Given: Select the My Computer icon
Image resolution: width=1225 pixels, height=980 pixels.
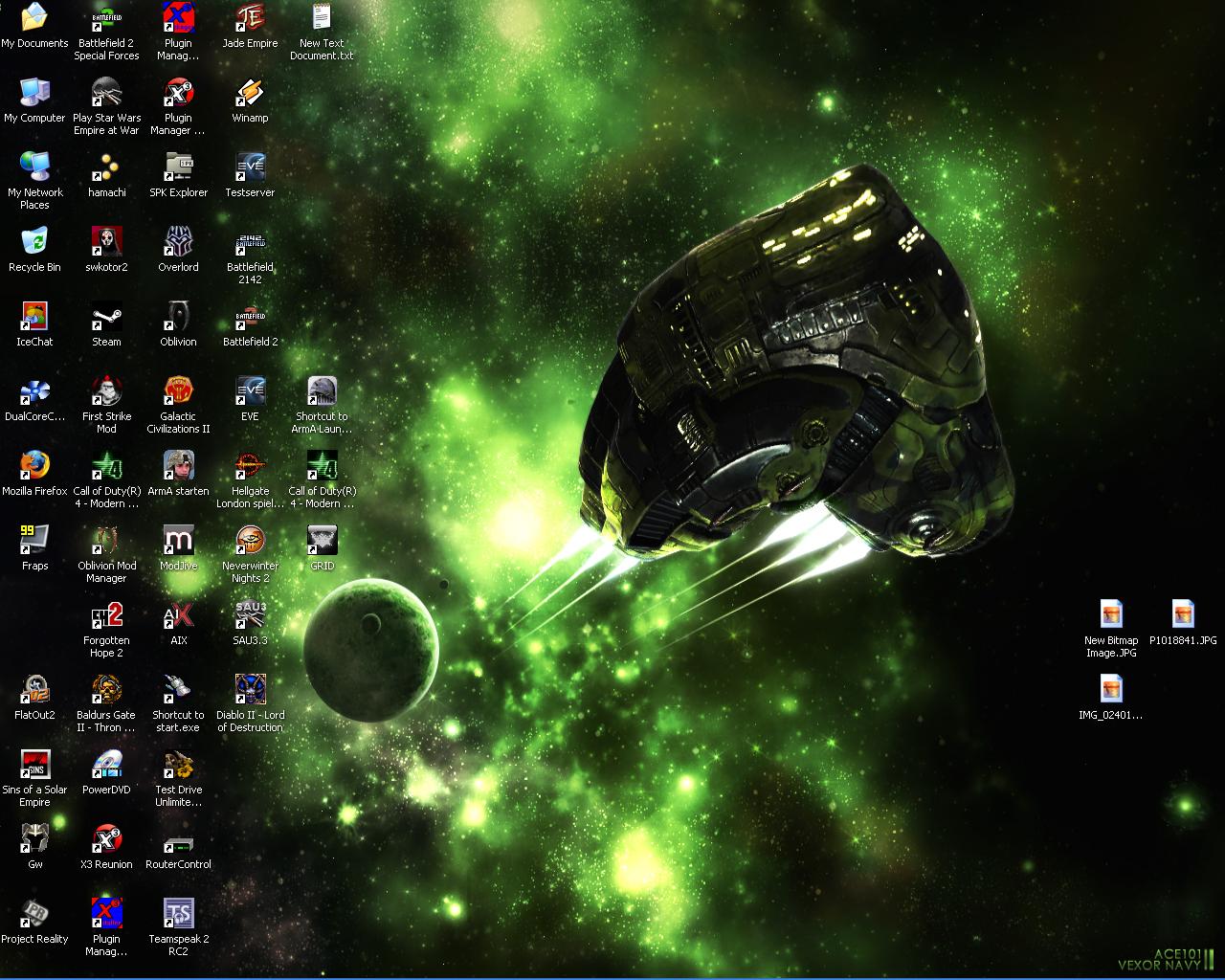Looking at the screenshot, I should [34, 93].
